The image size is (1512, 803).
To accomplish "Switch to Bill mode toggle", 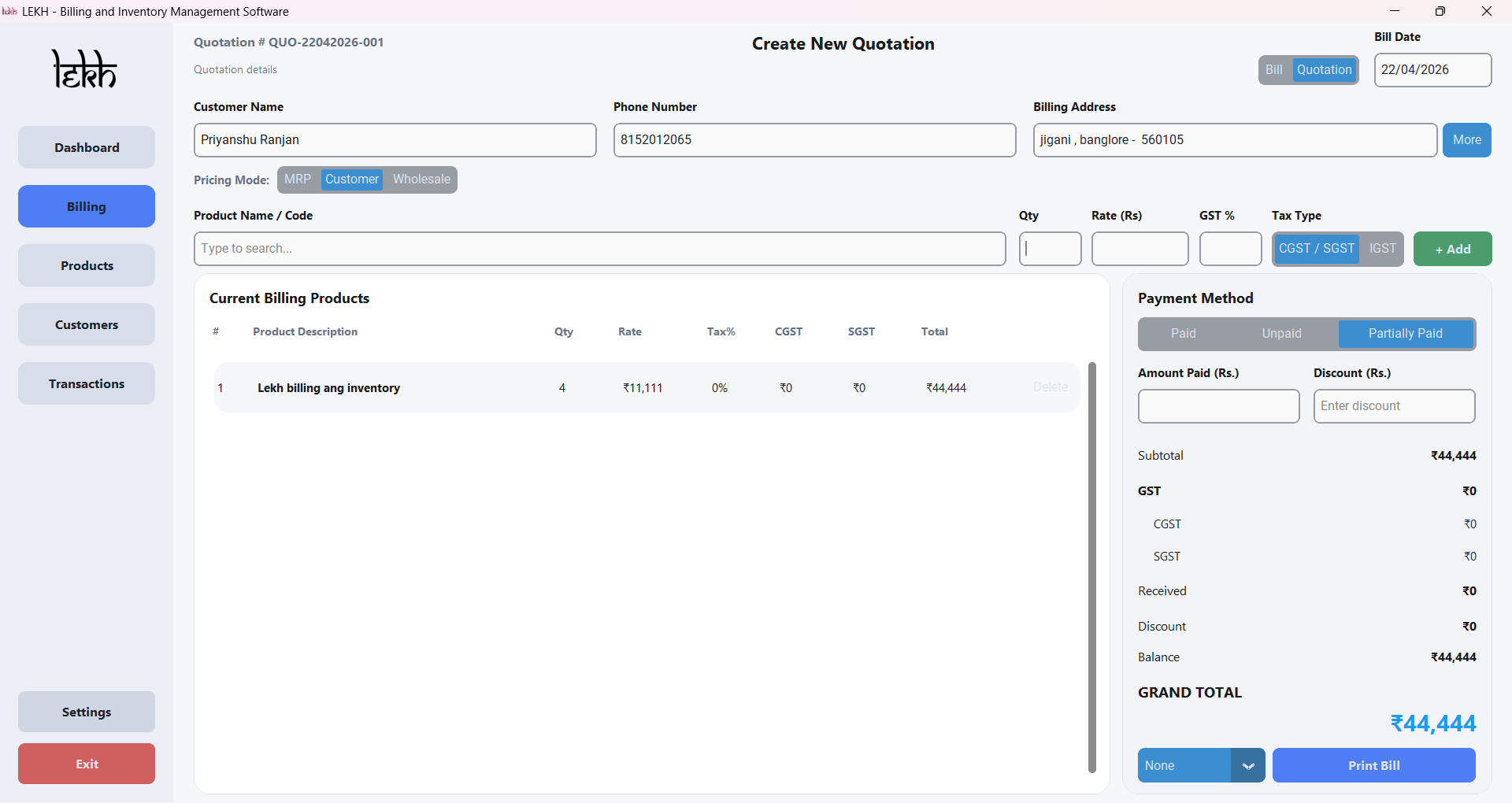I will 1273,70.
